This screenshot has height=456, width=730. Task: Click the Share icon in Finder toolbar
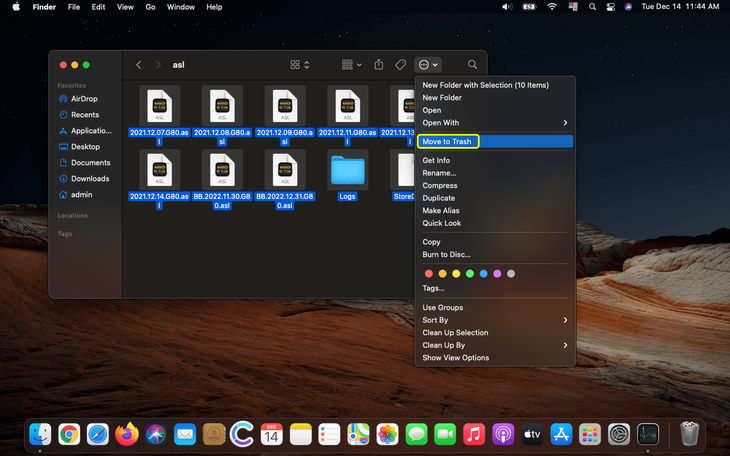tap(379, 65)
